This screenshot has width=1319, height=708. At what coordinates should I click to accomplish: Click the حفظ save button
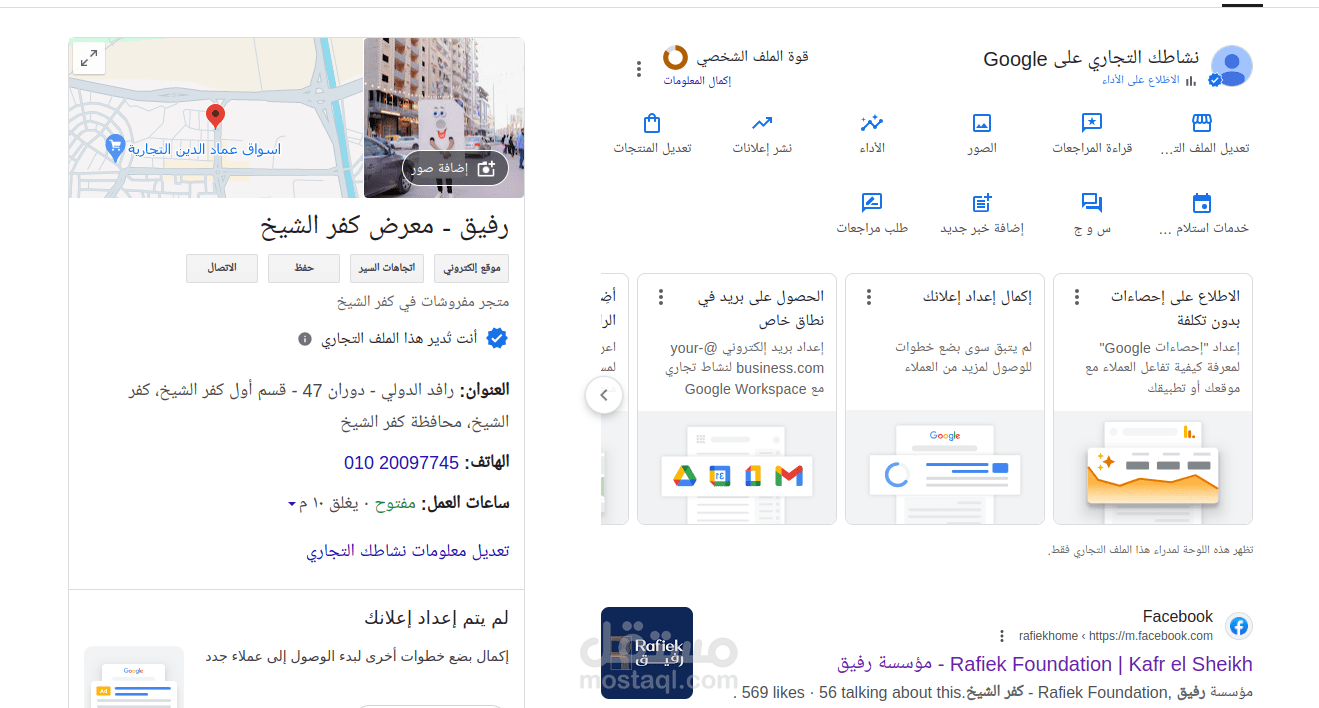304,268
